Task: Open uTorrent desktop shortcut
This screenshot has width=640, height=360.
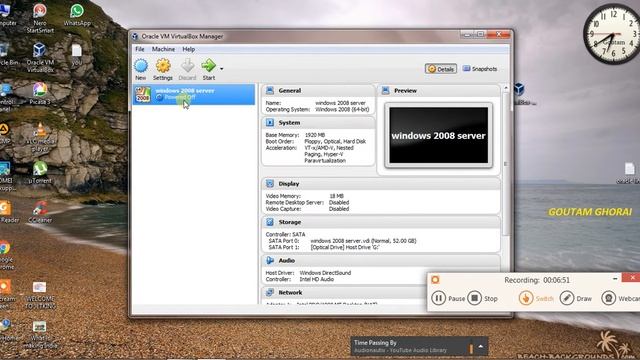Action: coord(40,172)
